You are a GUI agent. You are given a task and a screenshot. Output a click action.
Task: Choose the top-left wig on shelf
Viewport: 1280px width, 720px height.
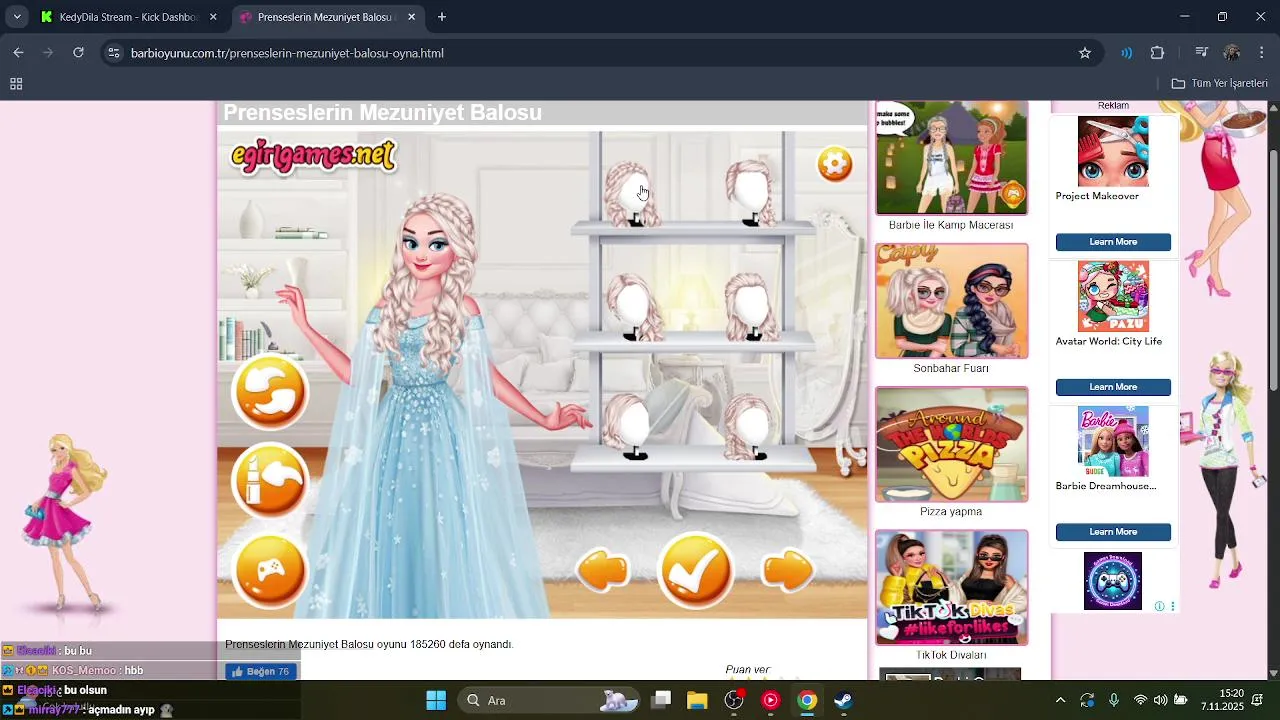tap(632, 194)
